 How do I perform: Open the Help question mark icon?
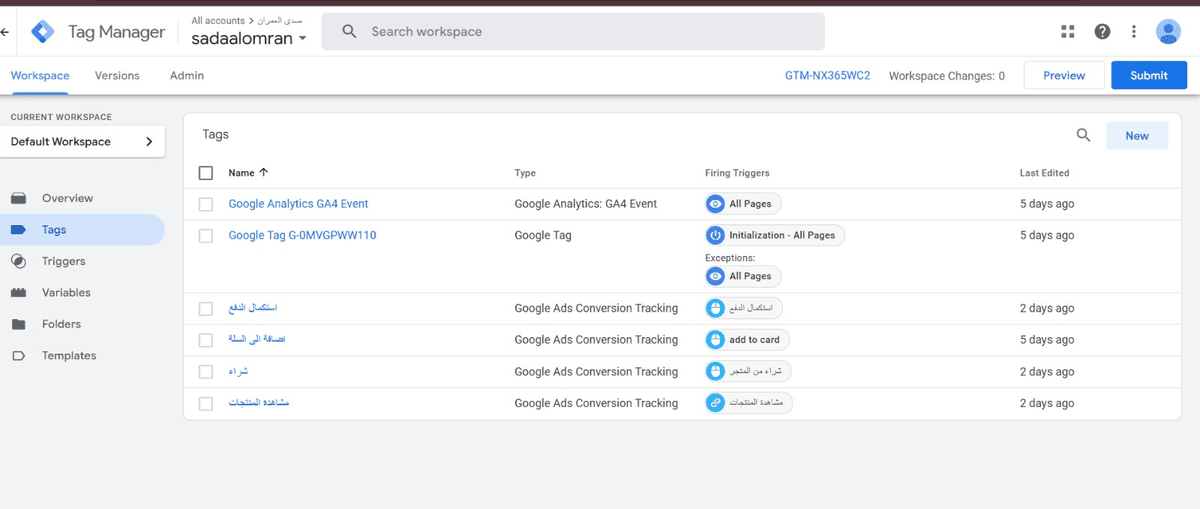pos(1102,32)
